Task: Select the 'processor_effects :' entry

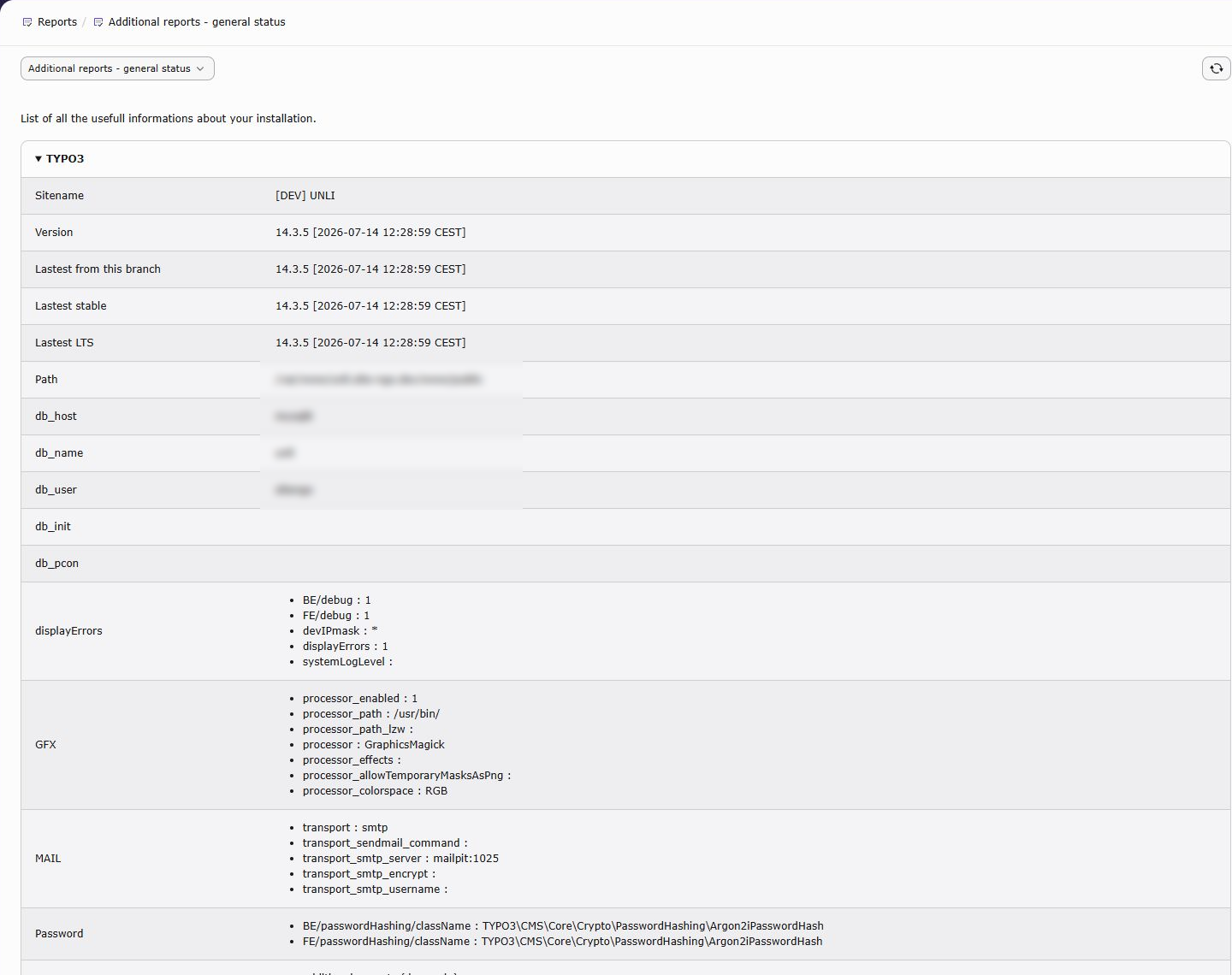Action: click(352, 760)
